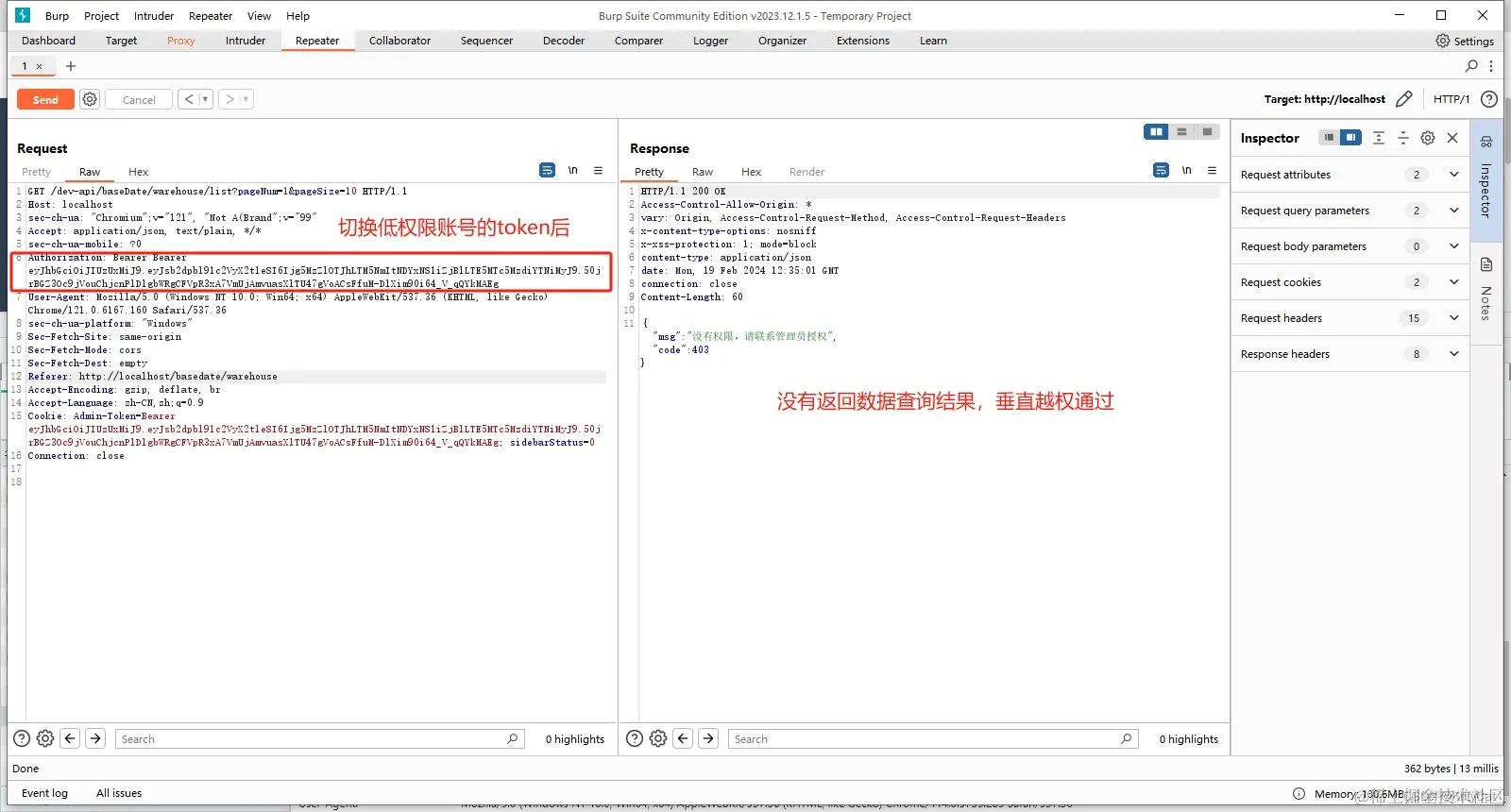1511x812 pixels.
Task: Switch to the Intruder tab
Action: point(246,41)
